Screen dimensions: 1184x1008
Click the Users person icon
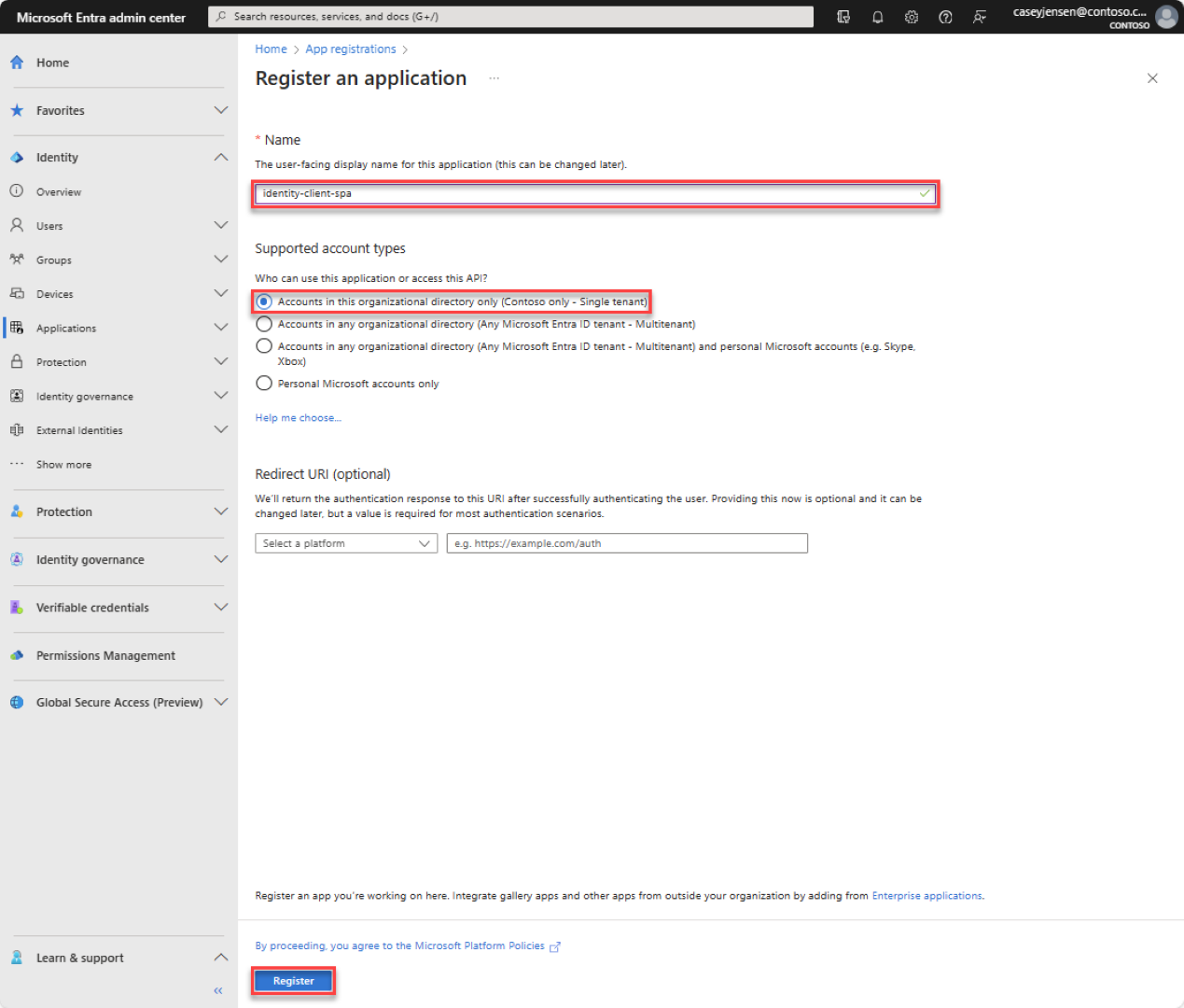tap(17, 226)
